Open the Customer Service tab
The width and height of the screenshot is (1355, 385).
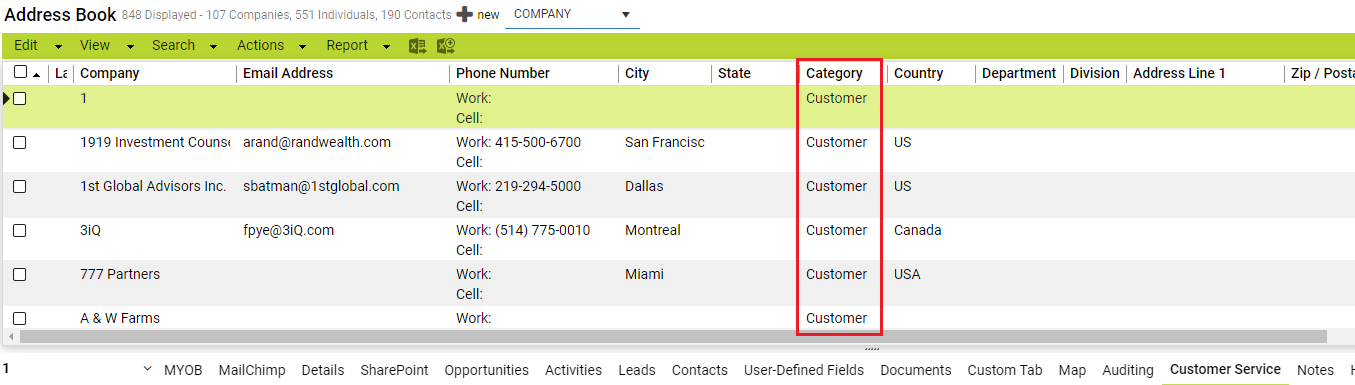tap(1225, 369)
